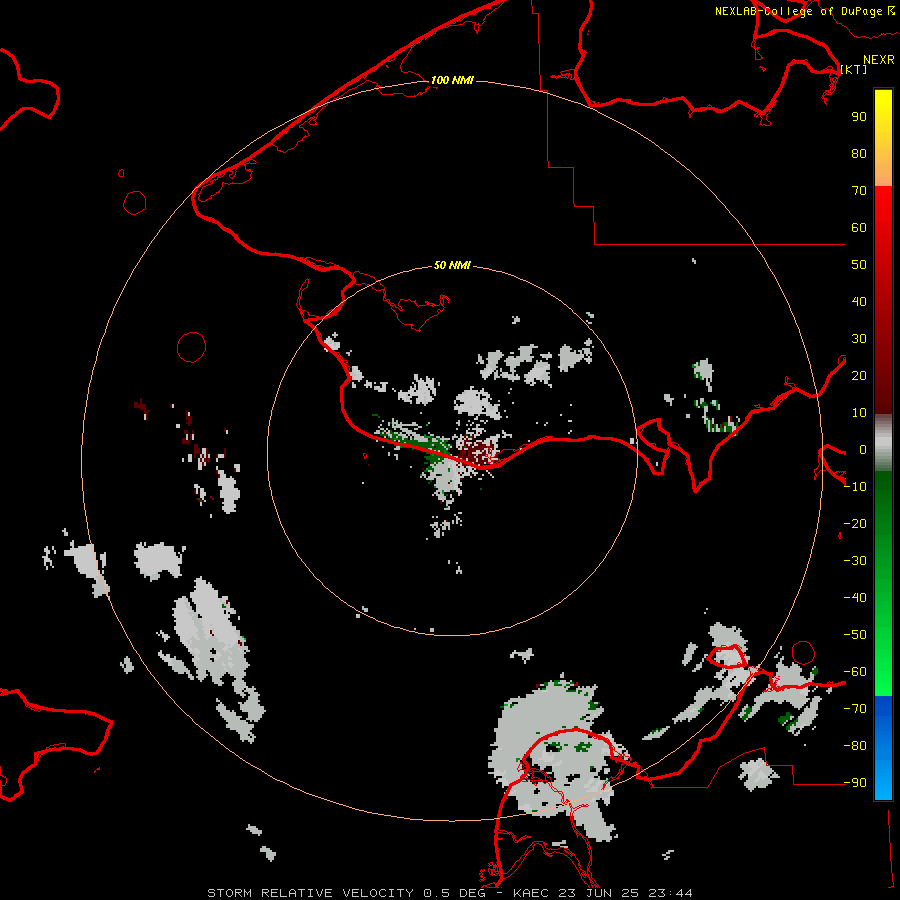Select the "-70" value on the velocity scale
Image resolution: width=900 pixels, height=900 pixels.
point(855,709)
